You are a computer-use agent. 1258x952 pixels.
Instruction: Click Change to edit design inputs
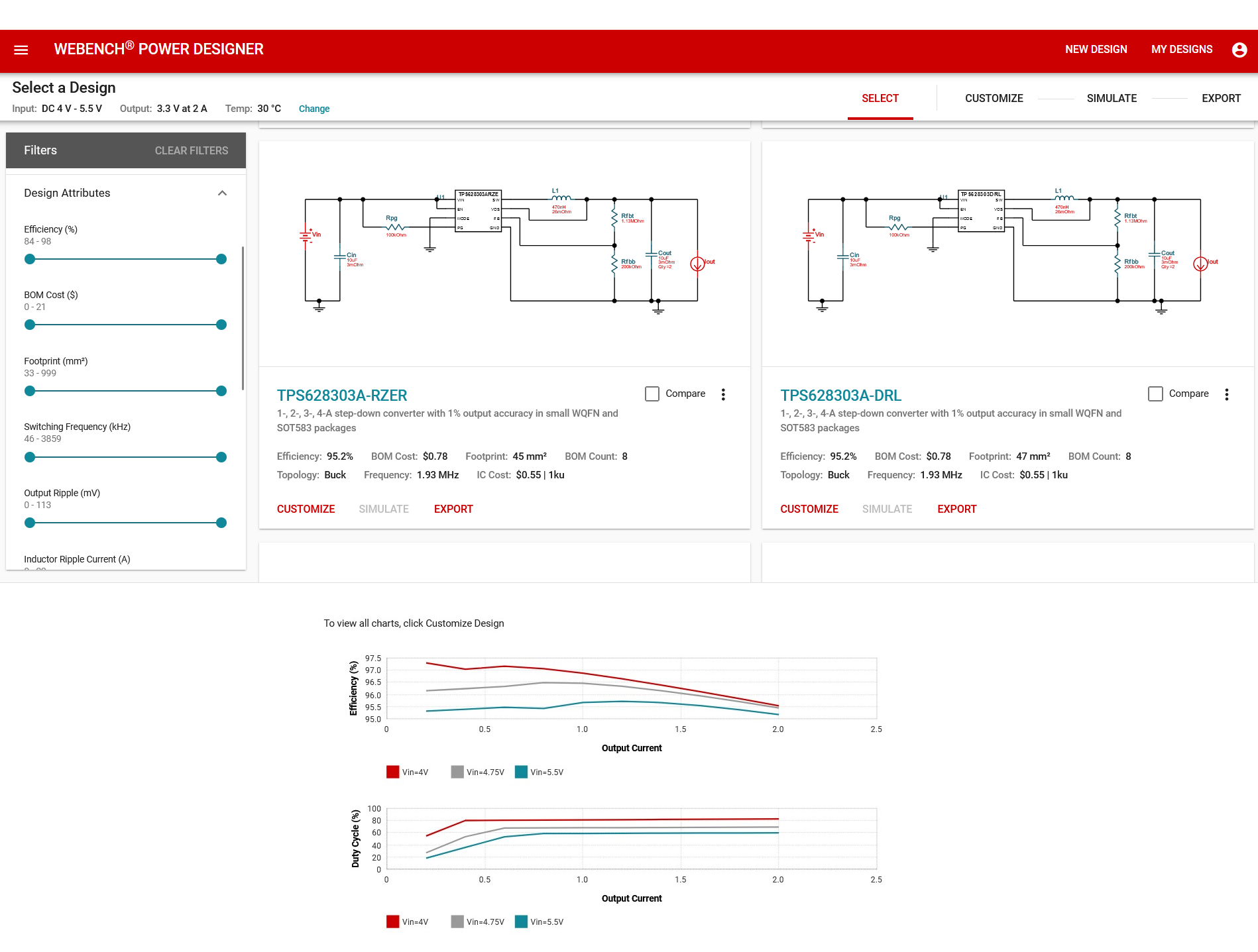coord(314,109)
